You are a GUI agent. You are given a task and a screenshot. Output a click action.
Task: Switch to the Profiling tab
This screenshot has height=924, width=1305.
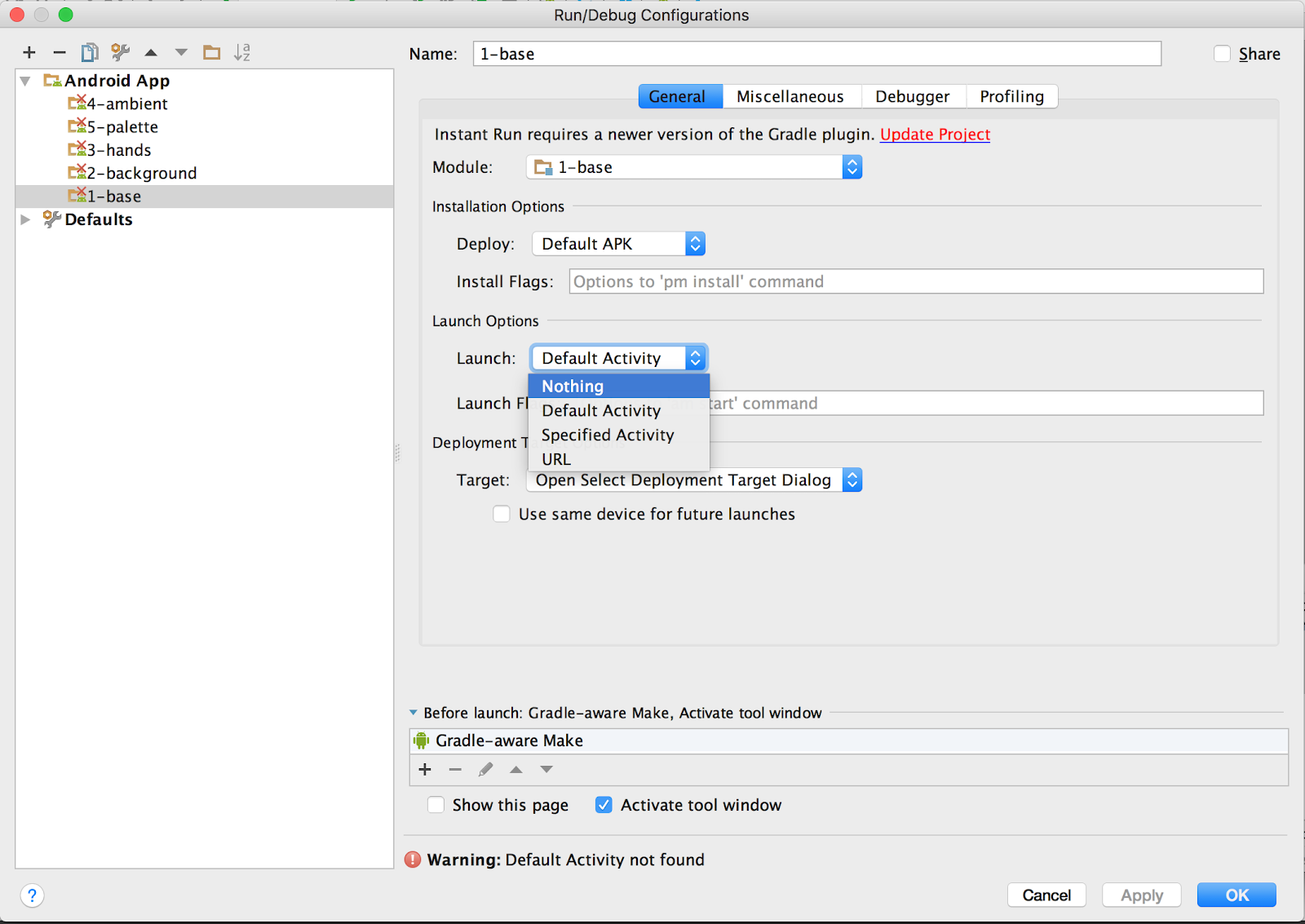tap(1012, 96)
